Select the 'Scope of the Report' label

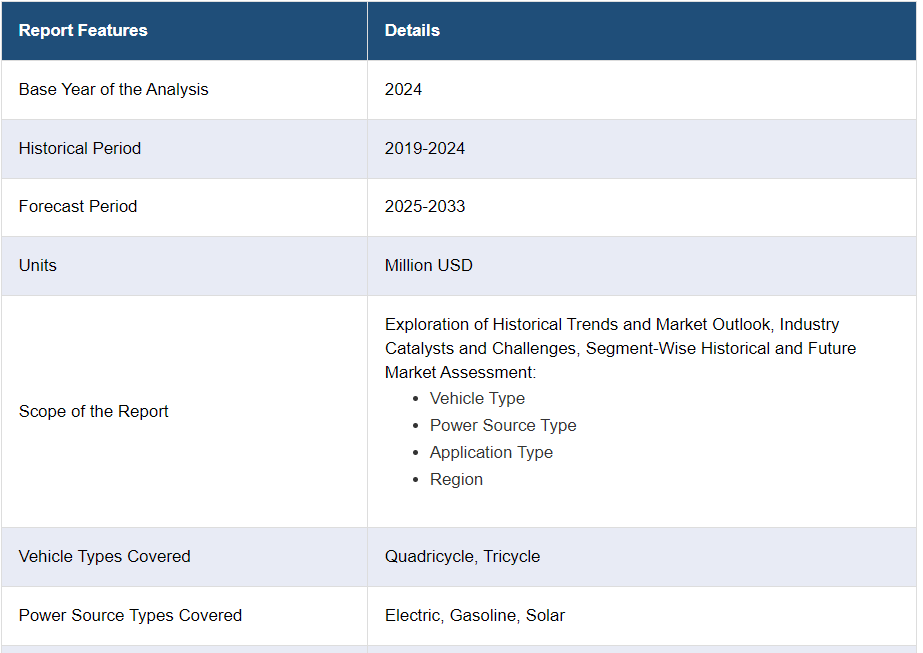click(94, 411)
